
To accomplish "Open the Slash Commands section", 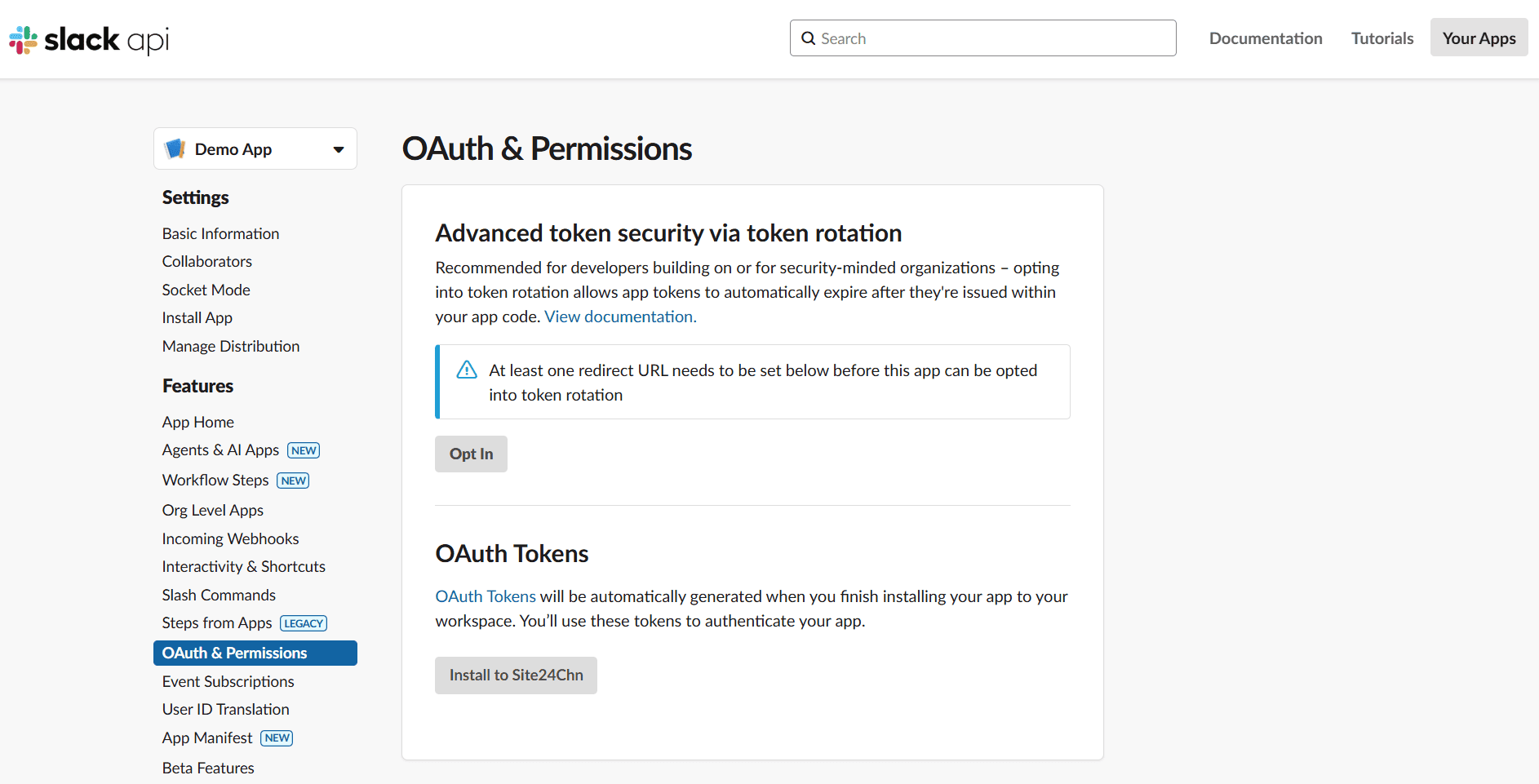I will pyautogui.click(x=219, y=595).
